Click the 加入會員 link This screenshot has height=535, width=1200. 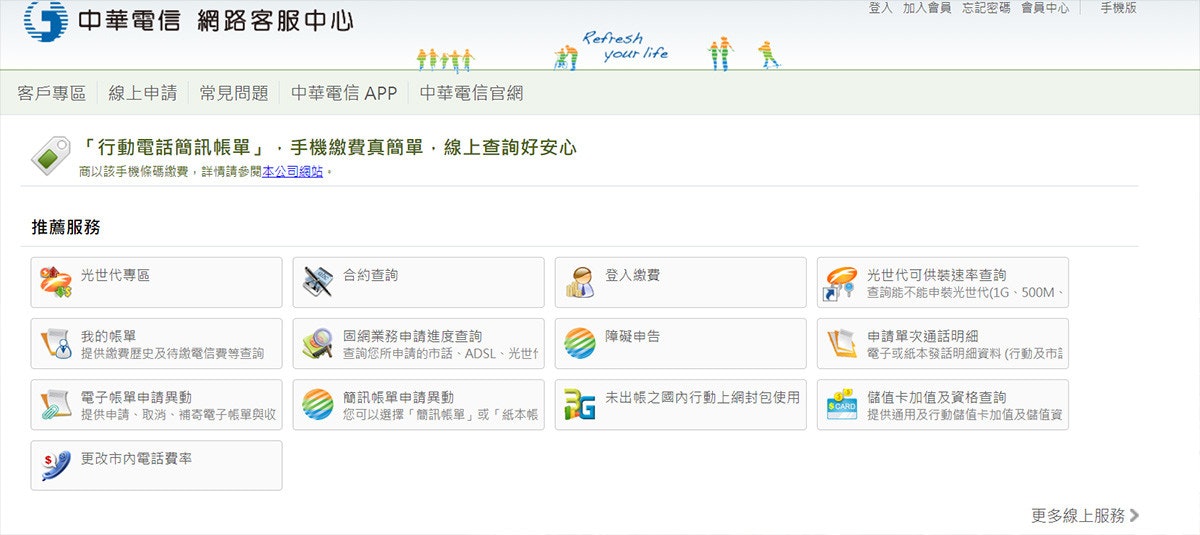tap(926, 8)
